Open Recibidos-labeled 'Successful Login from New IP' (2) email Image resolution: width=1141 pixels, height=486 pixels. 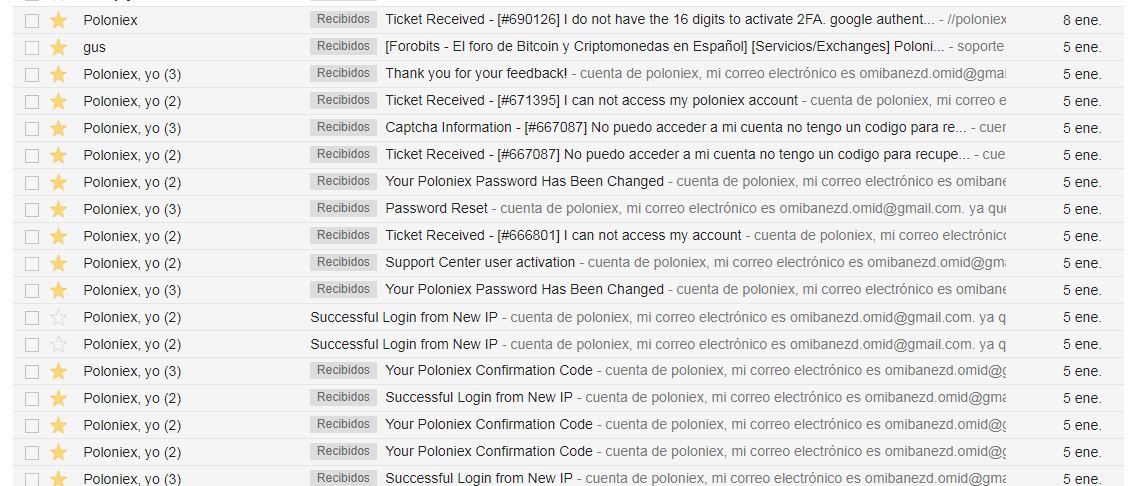point(479,397)
